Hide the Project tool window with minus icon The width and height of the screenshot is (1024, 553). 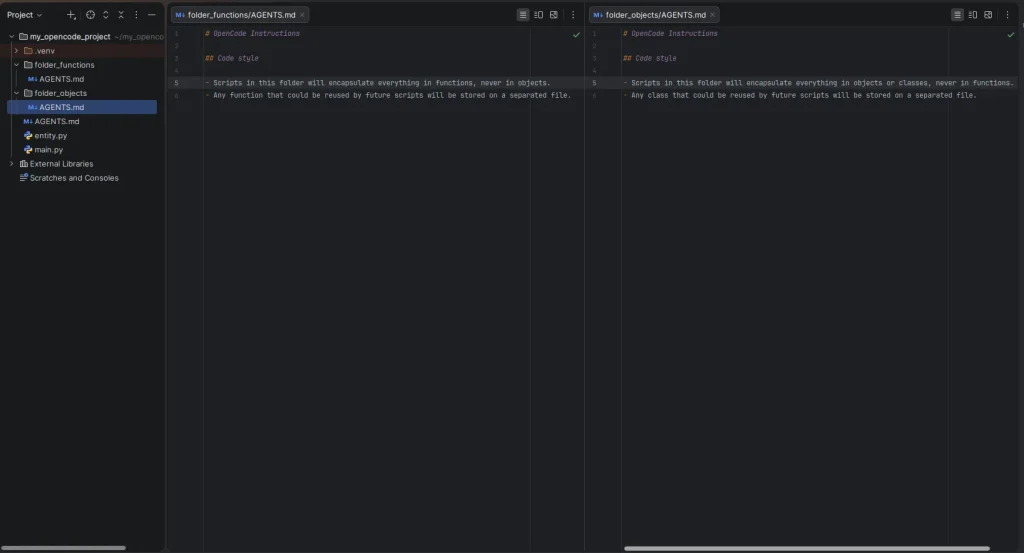152,14
